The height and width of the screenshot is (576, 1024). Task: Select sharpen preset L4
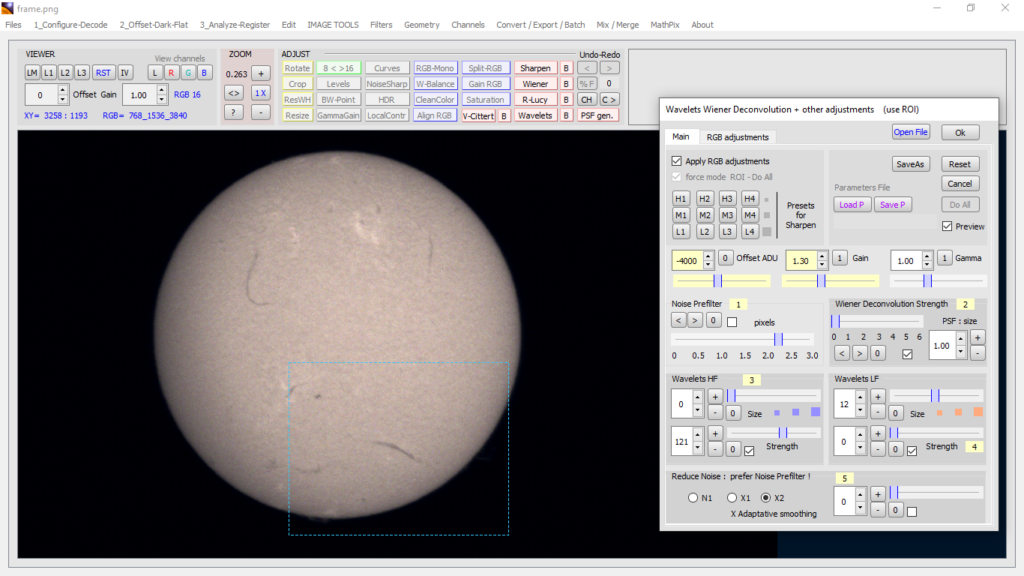(x=750, y=231)
